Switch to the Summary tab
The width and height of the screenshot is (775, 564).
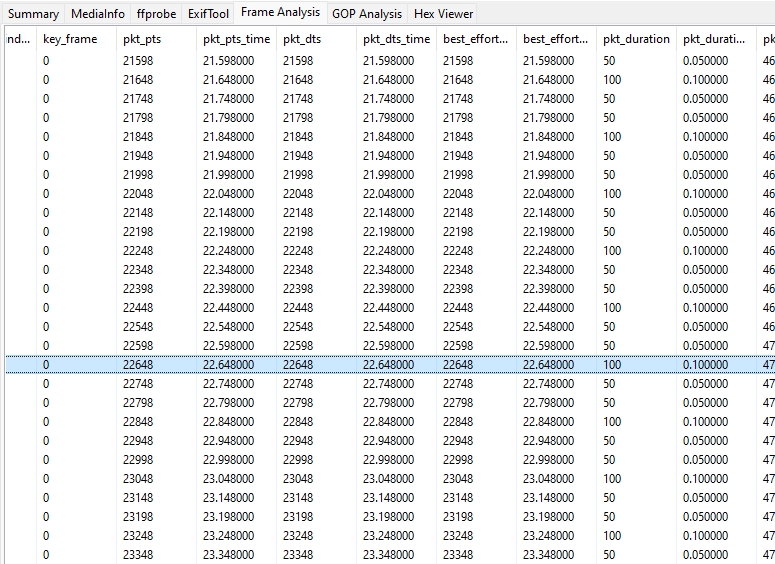click(x=33, y=14)
